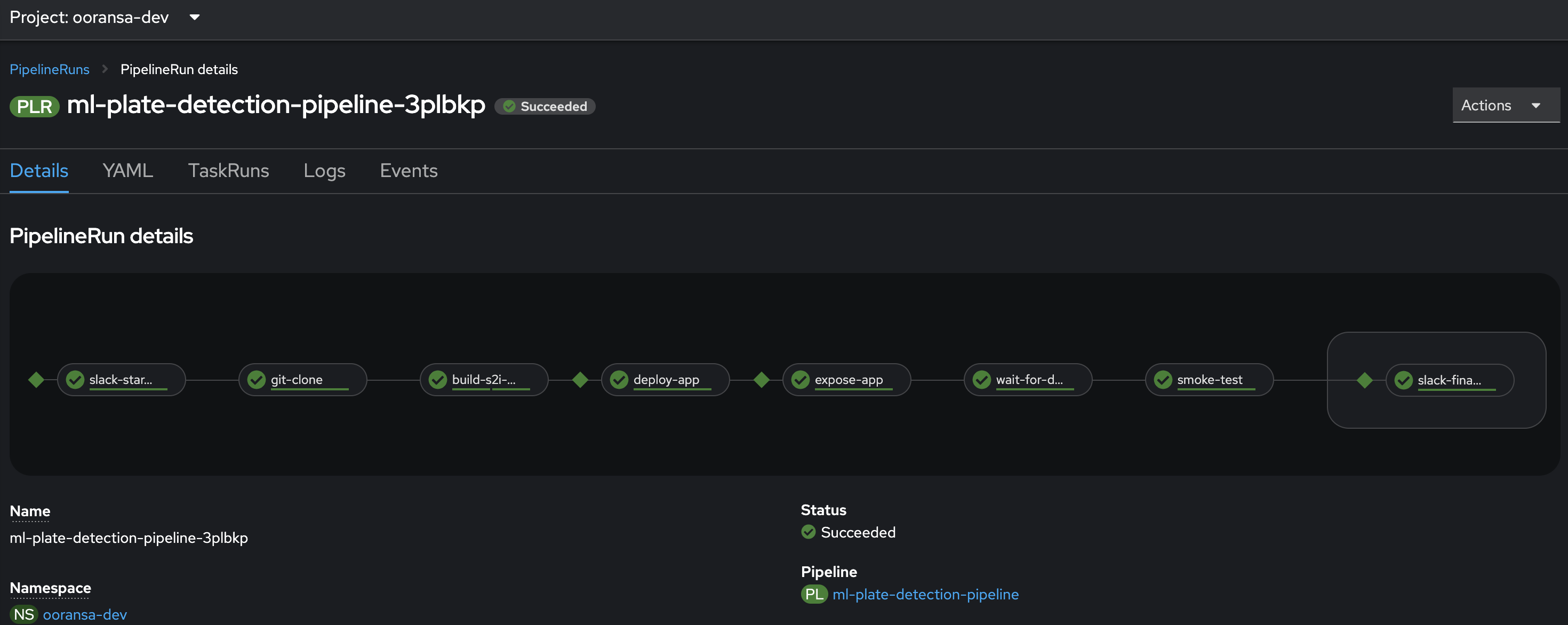
Task: Click the Namespace field label
Action: [51, 588]
